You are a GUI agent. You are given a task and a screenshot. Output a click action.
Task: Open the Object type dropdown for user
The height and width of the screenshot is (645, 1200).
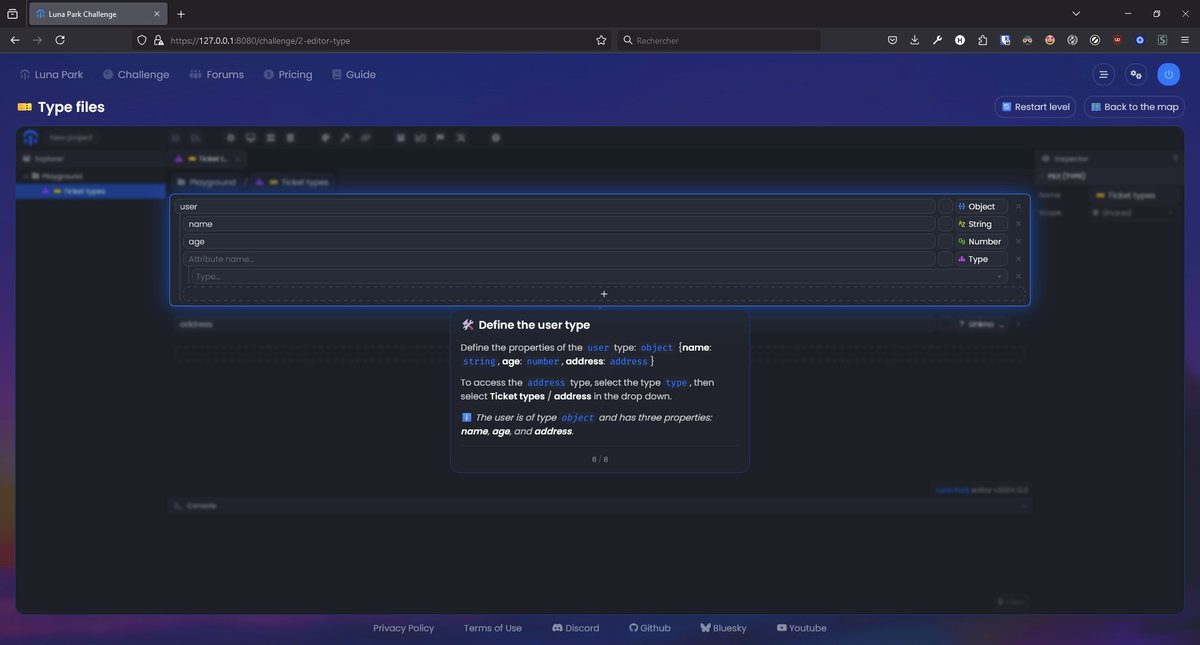coord(981,207)
